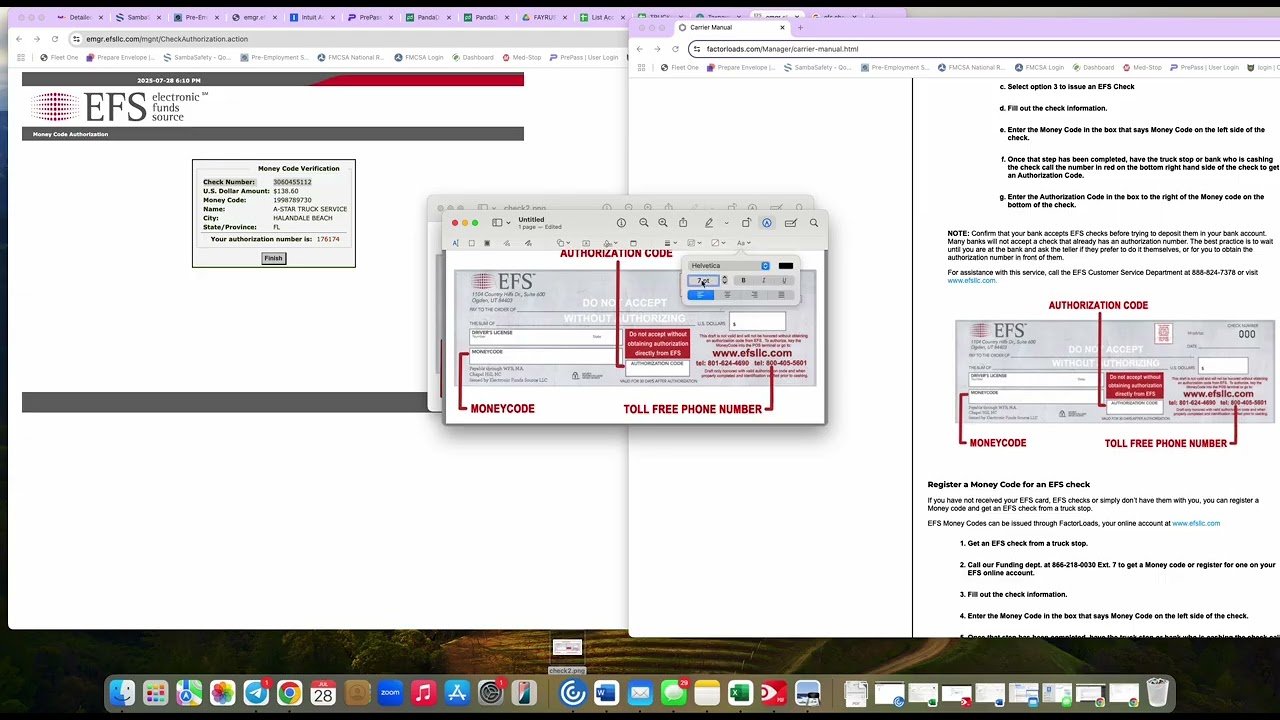Open the form-filling tool in Preview

click(x=790, y=223)
